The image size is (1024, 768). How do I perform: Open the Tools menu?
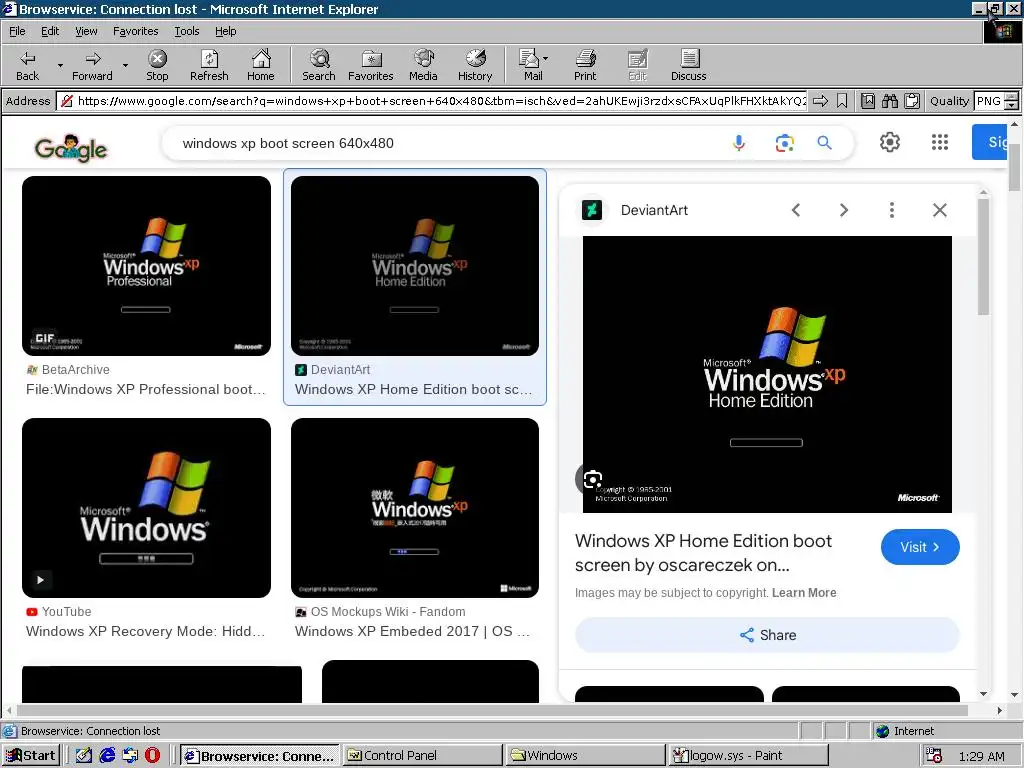[x=186, y=31]
